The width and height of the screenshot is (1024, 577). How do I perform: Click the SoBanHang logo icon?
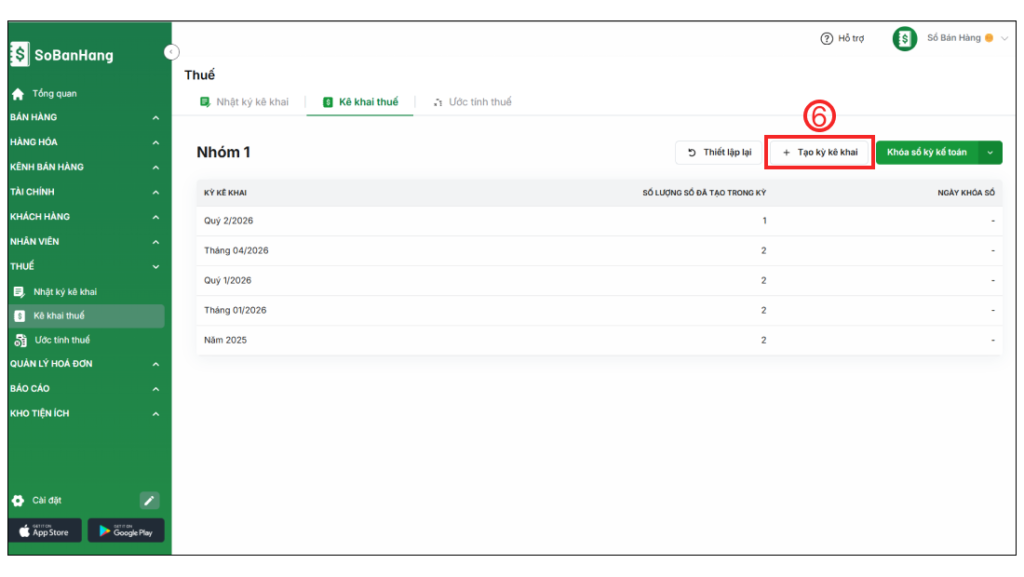tap(20, 55)
